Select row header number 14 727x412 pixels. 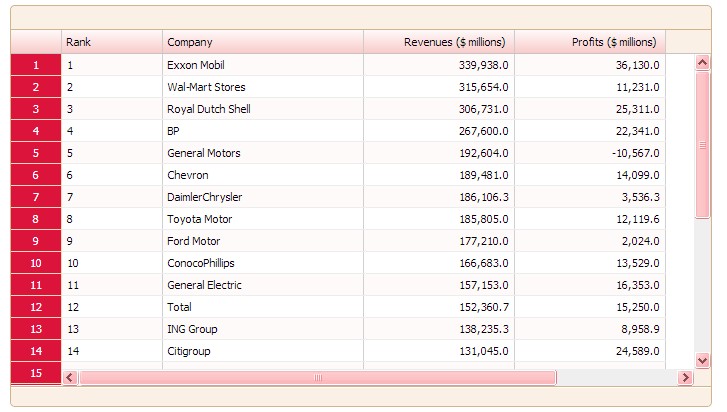pos(36,351)
